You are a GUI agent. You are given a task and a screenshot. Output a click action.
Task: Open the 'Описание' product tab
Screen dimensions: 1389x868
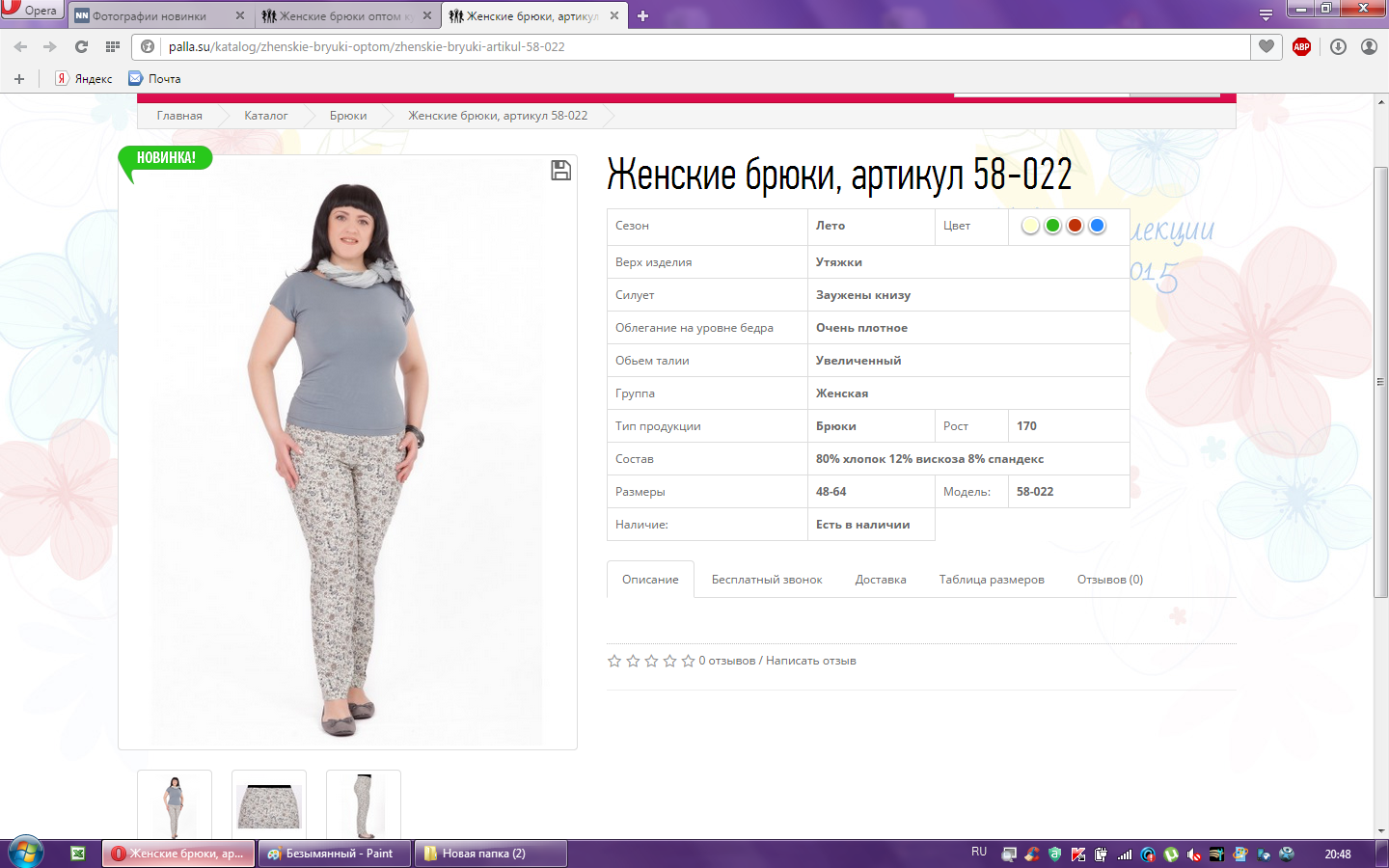point(650,580)
